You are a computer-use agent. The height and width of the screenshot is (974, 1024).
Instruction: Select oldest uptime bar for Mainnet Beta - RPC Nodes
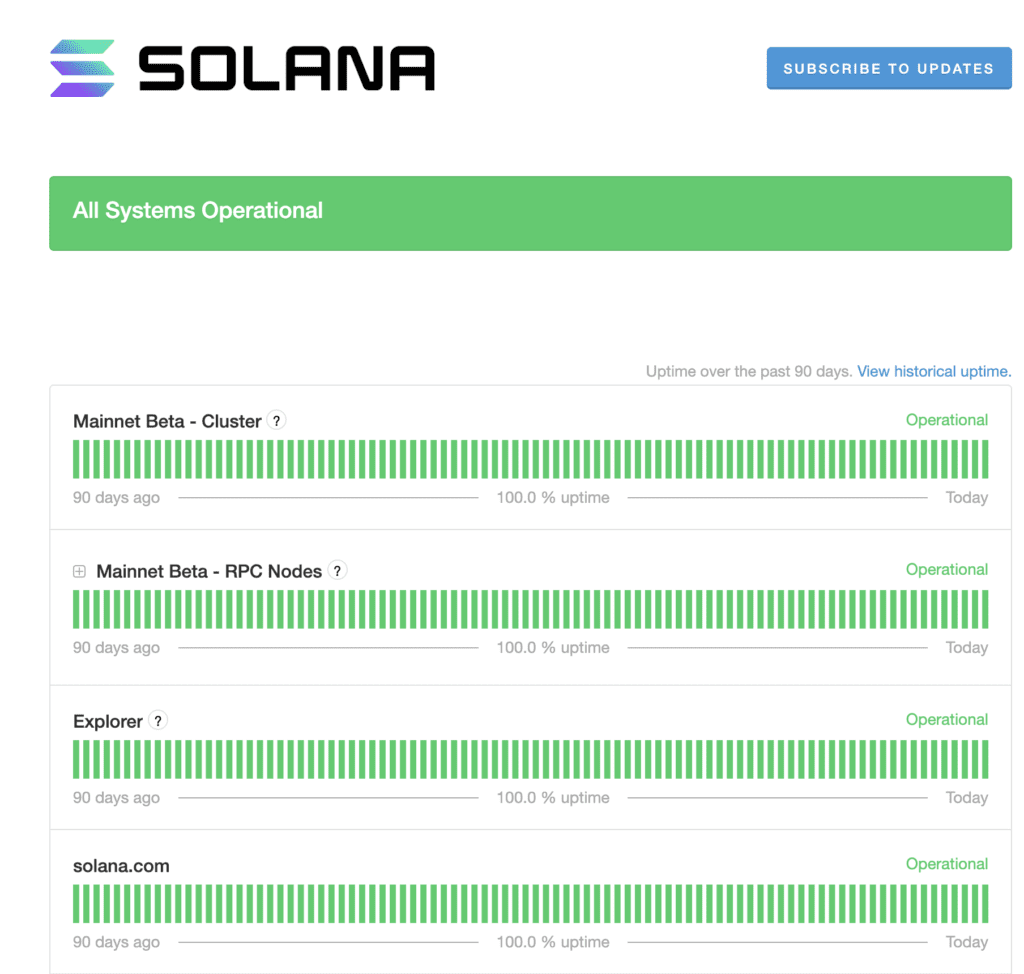77,609
